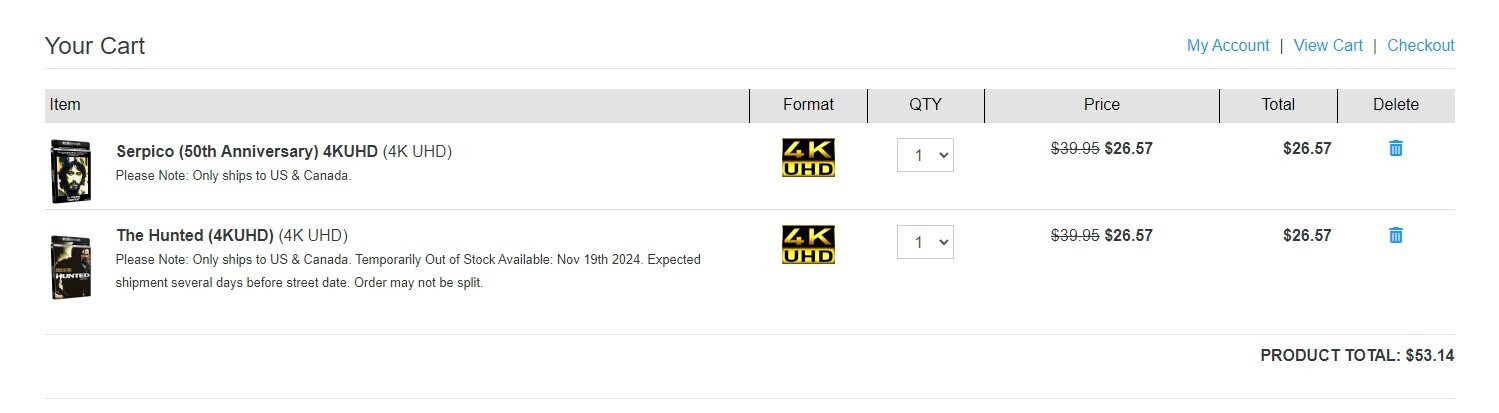Open the quantity dropdown for Serpico
Screen dimensions: 1499x413
(925, 155)
